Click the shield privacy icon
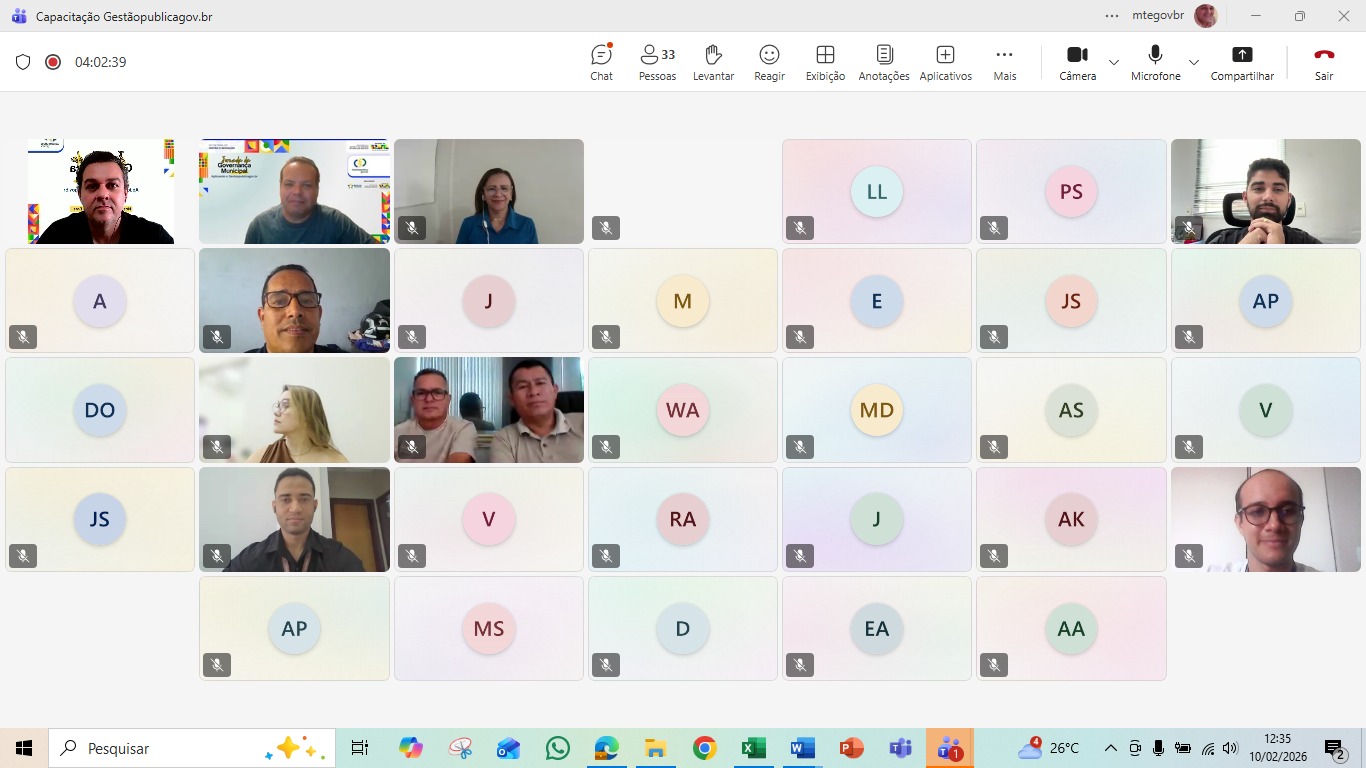The height and width of the screenshot is (768, 1366). [23, 62]
